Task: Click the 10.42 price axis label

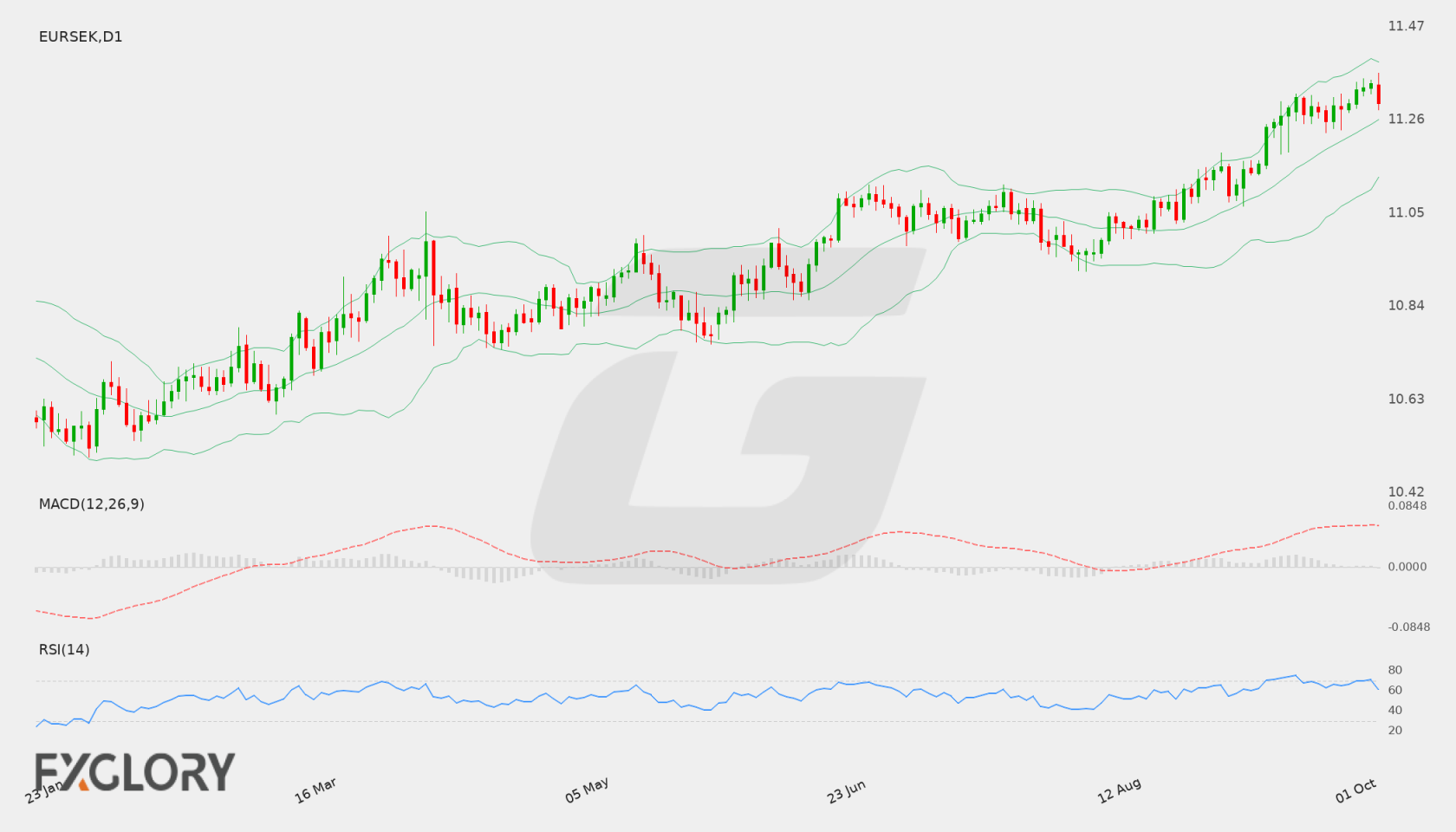Action: (x=1406, y=491)
